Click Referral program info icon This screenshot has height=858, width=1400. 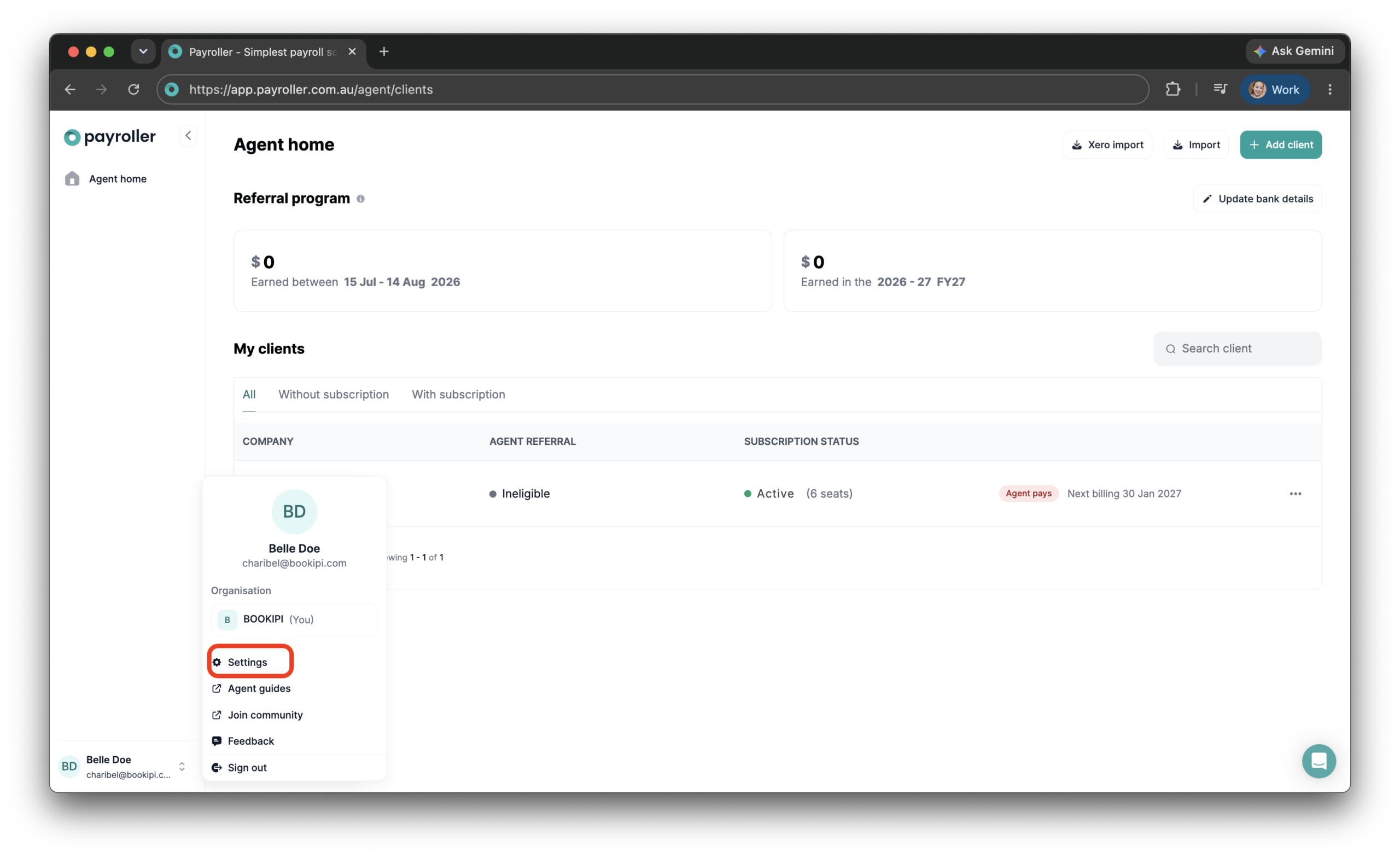tap(360, 199)
